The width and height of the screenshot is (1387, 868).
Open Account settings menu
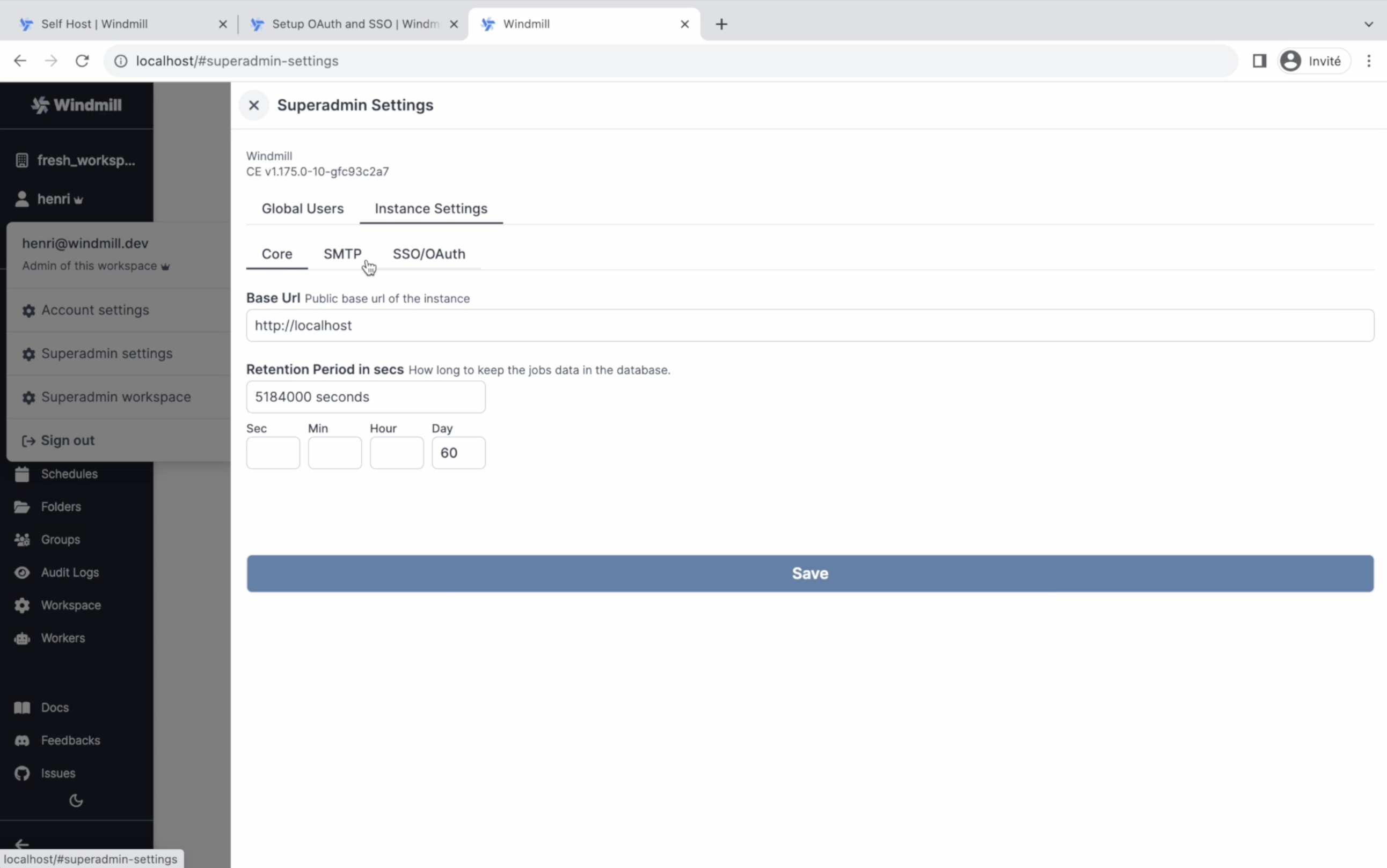(95, 309)
